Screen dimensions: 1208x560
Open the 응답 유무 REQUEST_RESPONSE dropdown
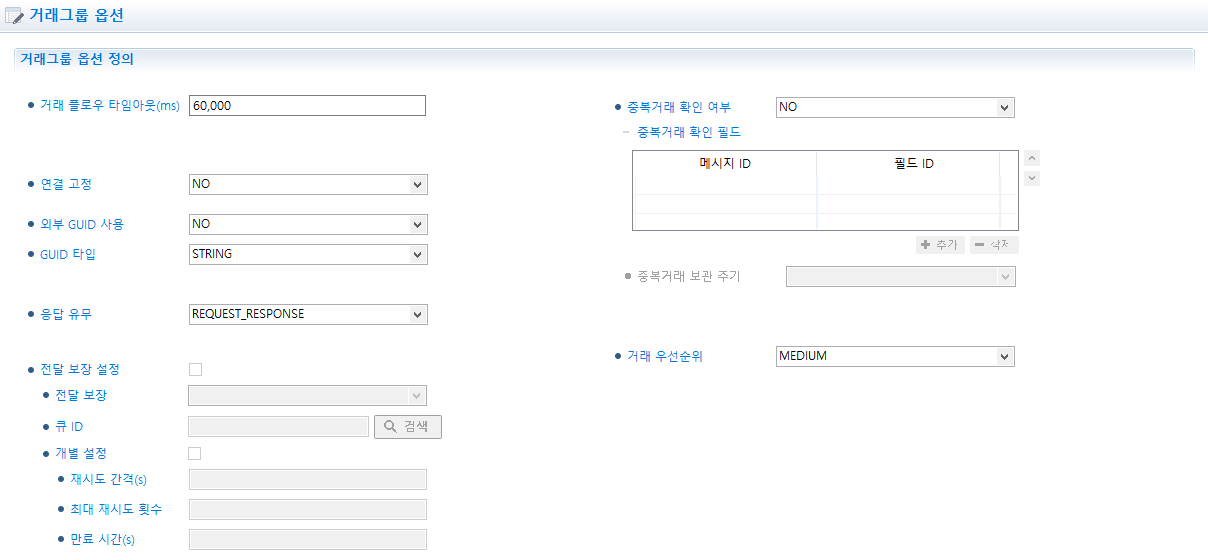pyautogui.click(x=308, y=314)
